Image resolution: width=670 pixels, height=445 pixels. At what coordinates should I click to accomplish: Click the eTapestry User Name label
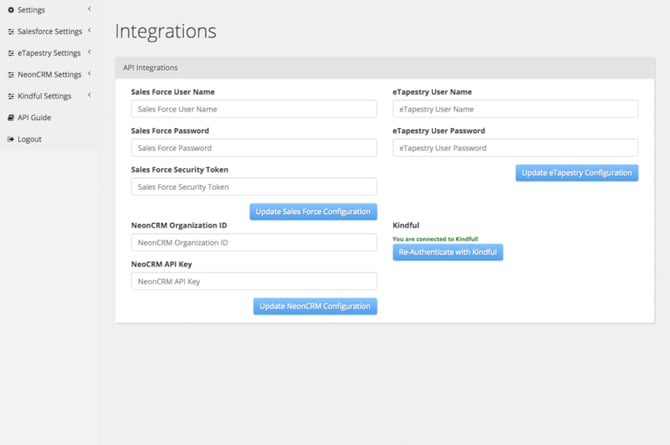pyautogui.click(x=432, y=92)
